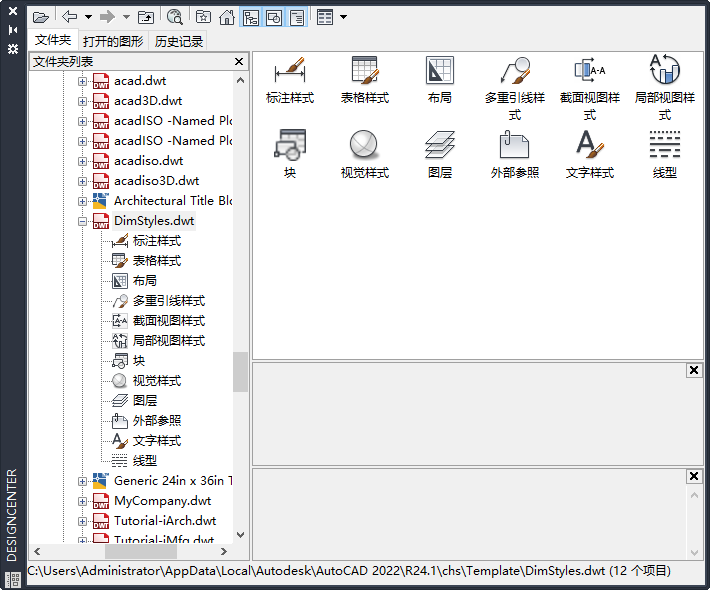710x590 pixels.
Task: Close the description pane
Action: pyautogui.click(x=693, y=476)
